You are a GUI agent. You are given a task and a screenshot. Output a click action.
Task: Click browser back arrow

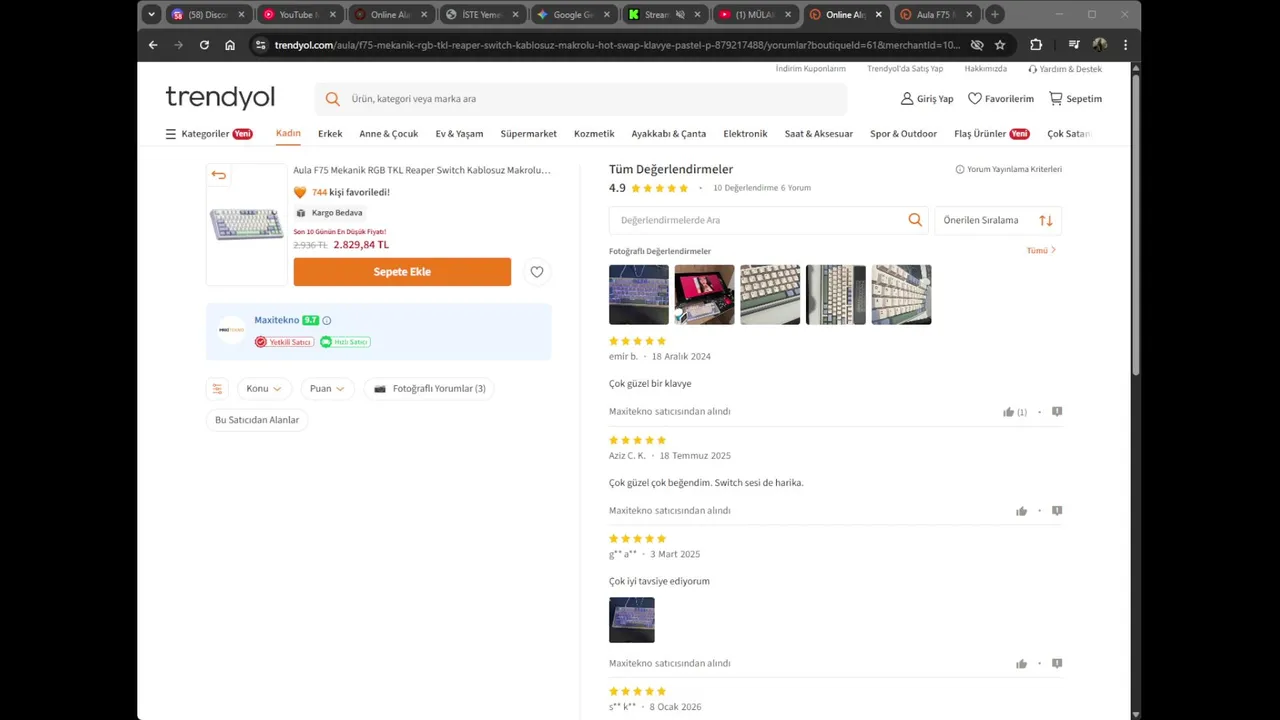click(x=153, y=45)
